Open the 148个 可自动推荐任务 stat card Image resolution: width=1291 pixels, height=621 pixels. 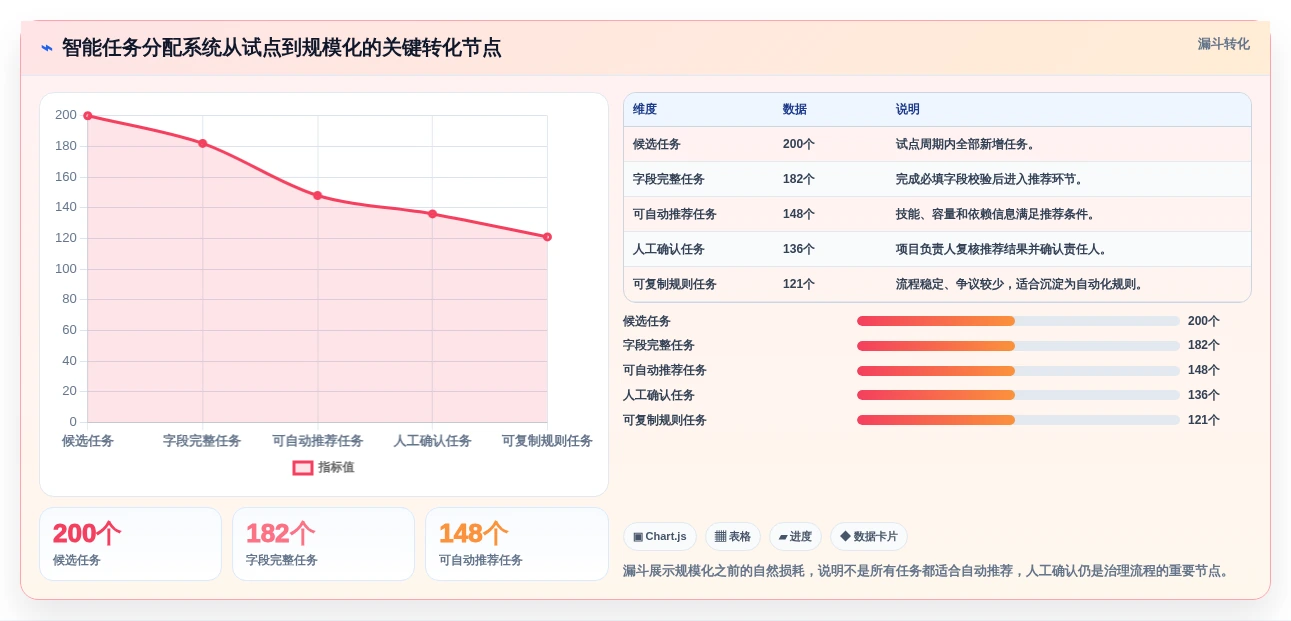pyautogui.click(x=516, y=544)
